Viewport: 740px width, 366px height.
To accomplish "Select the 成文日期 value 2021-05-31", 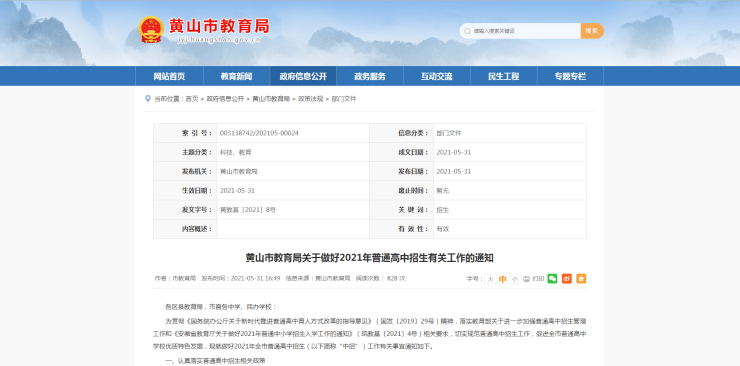I will [x=454, y=152].
